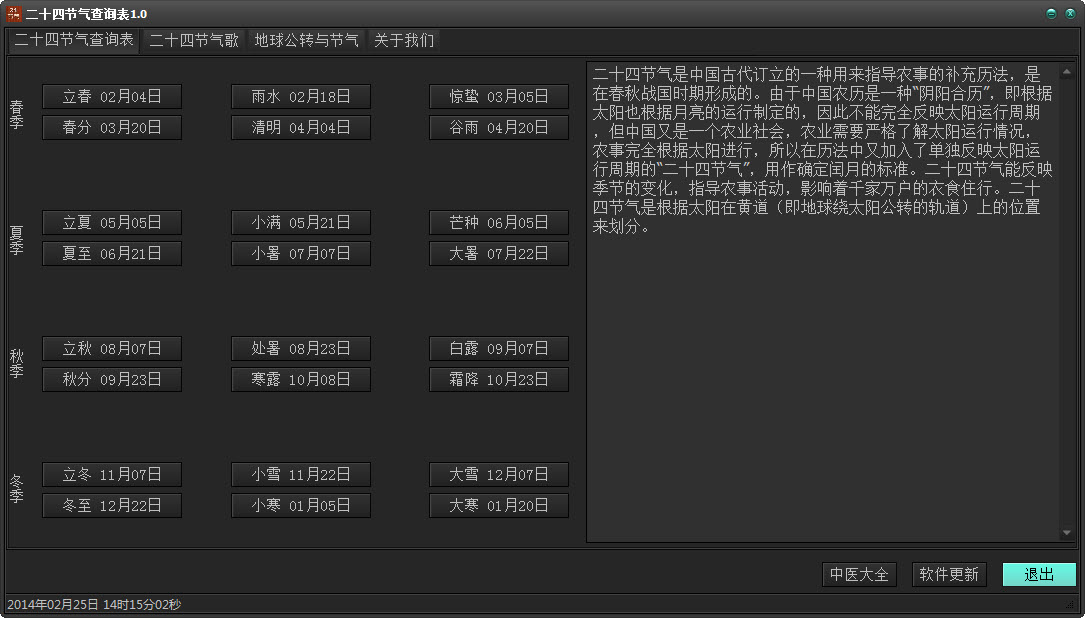The width and height of the screenshot is (1085, 618).
Task: Close window with teal round X button
Action: click(x=1070, y=14)
